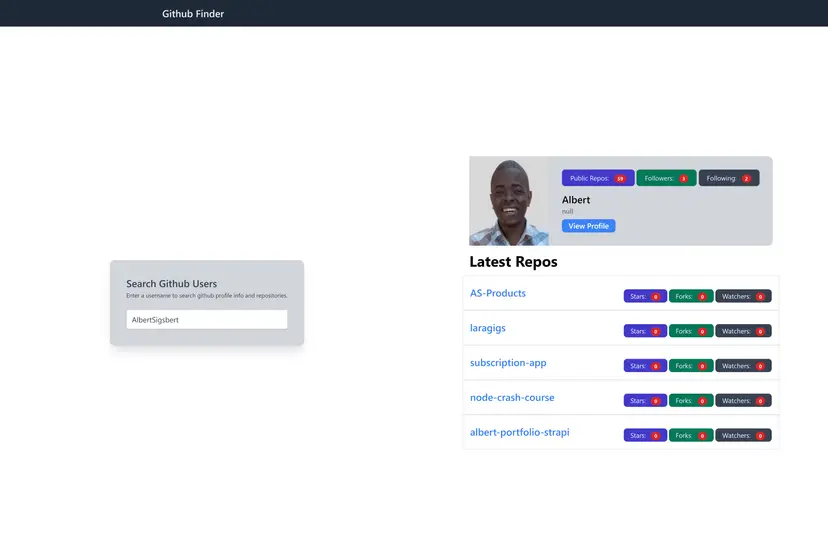
Task: Open the AS-Products repository link
Action: (x=498, y=293)
